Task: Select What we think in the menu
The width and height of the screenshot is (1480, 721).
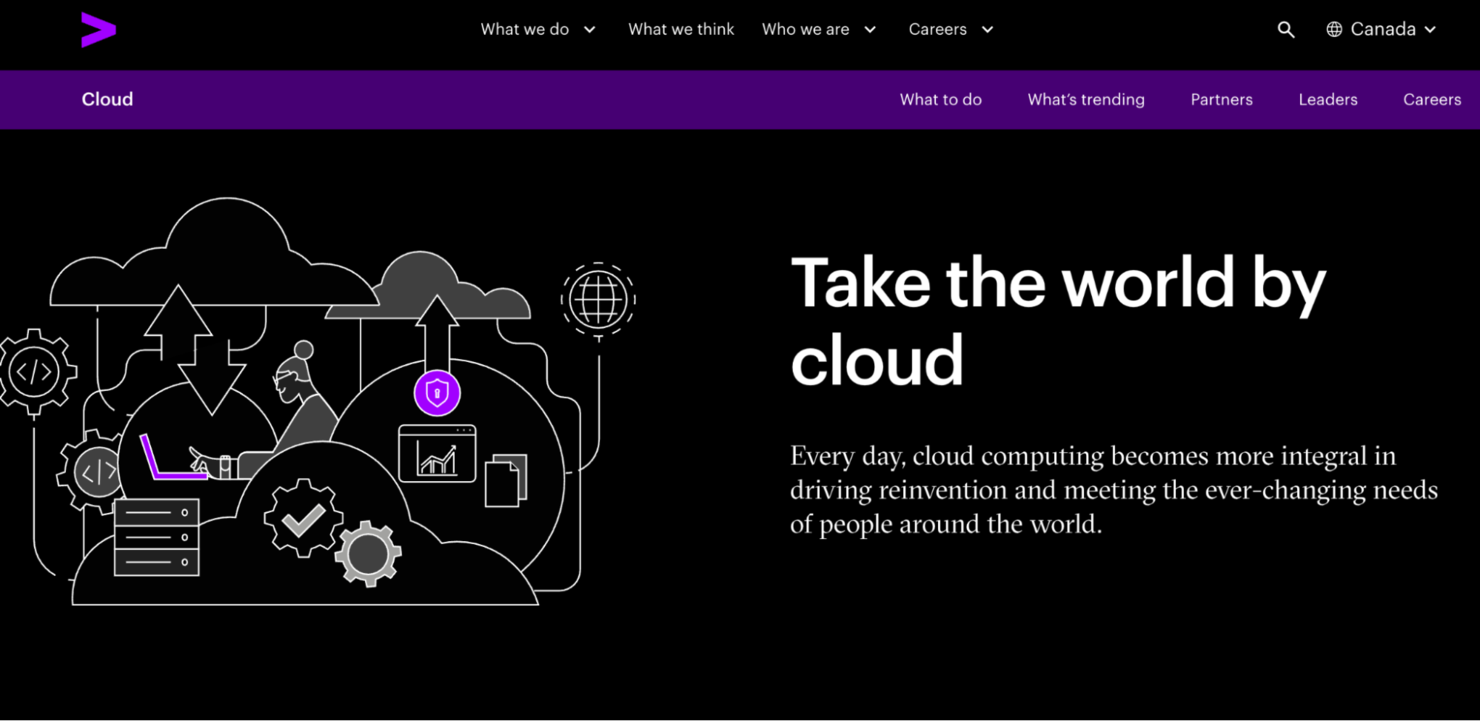Action: (681, 29)
